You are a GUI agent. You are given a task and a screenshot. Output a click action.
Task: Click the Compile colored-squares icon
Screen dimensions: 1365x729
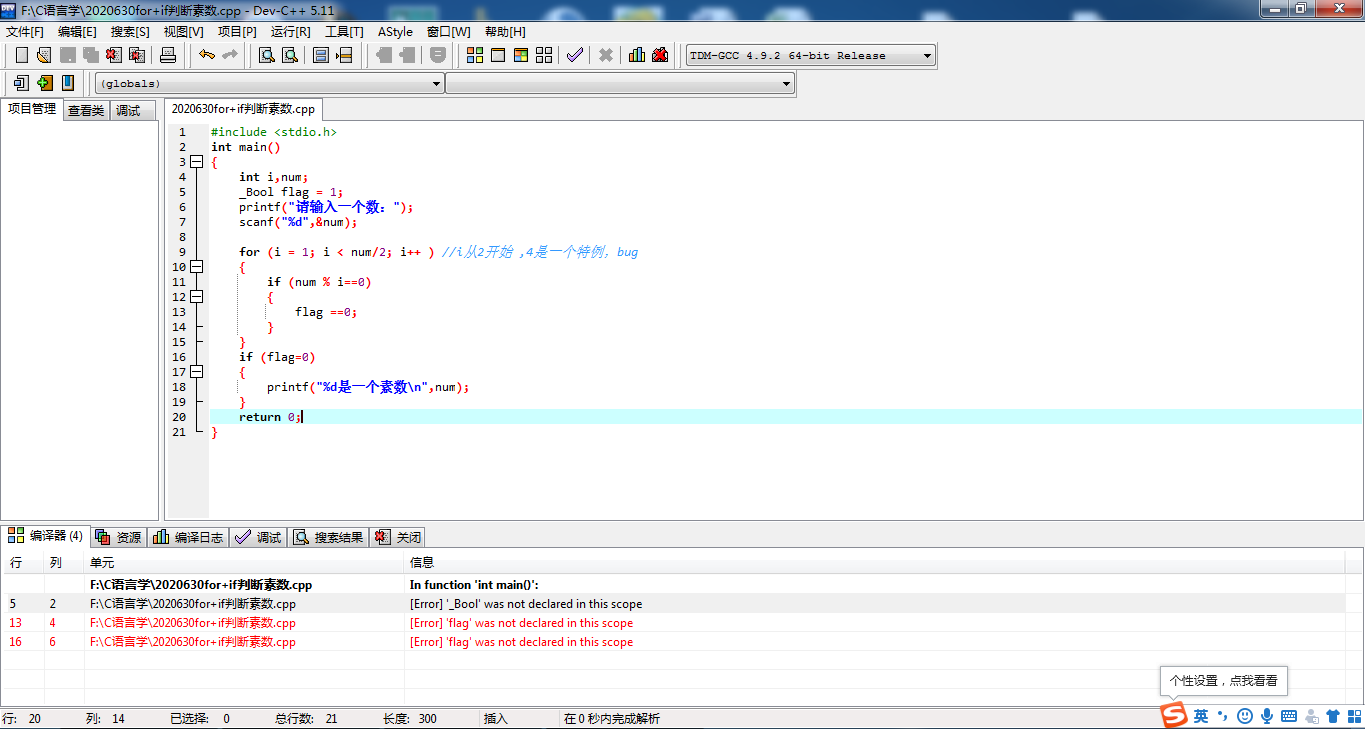click(x=475, y=55)
